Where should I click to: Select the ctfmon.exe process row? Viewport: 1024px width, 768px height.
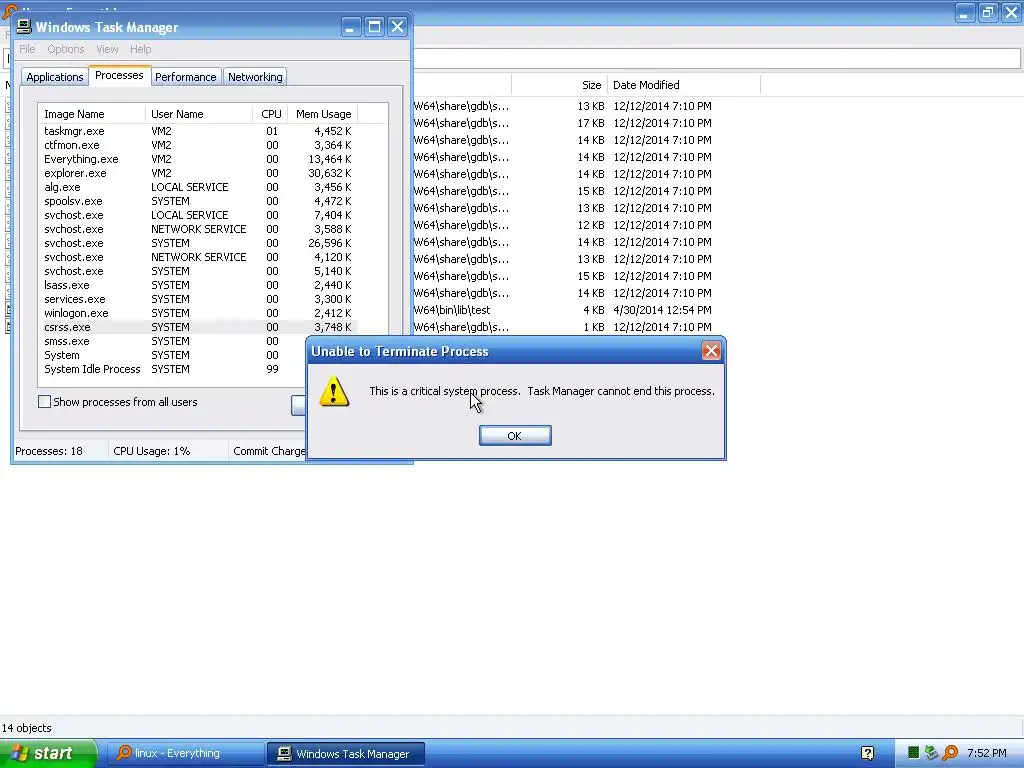coord(198,145)
